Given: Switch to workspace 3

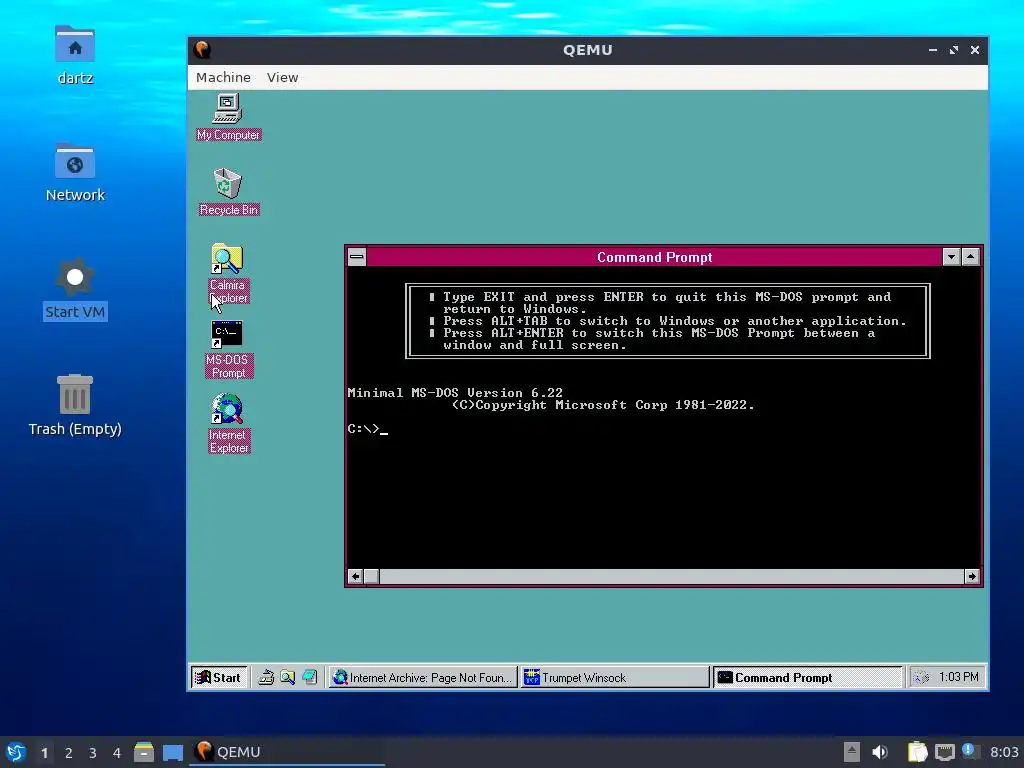Looking at the screenshot, I should coord(93,752).
